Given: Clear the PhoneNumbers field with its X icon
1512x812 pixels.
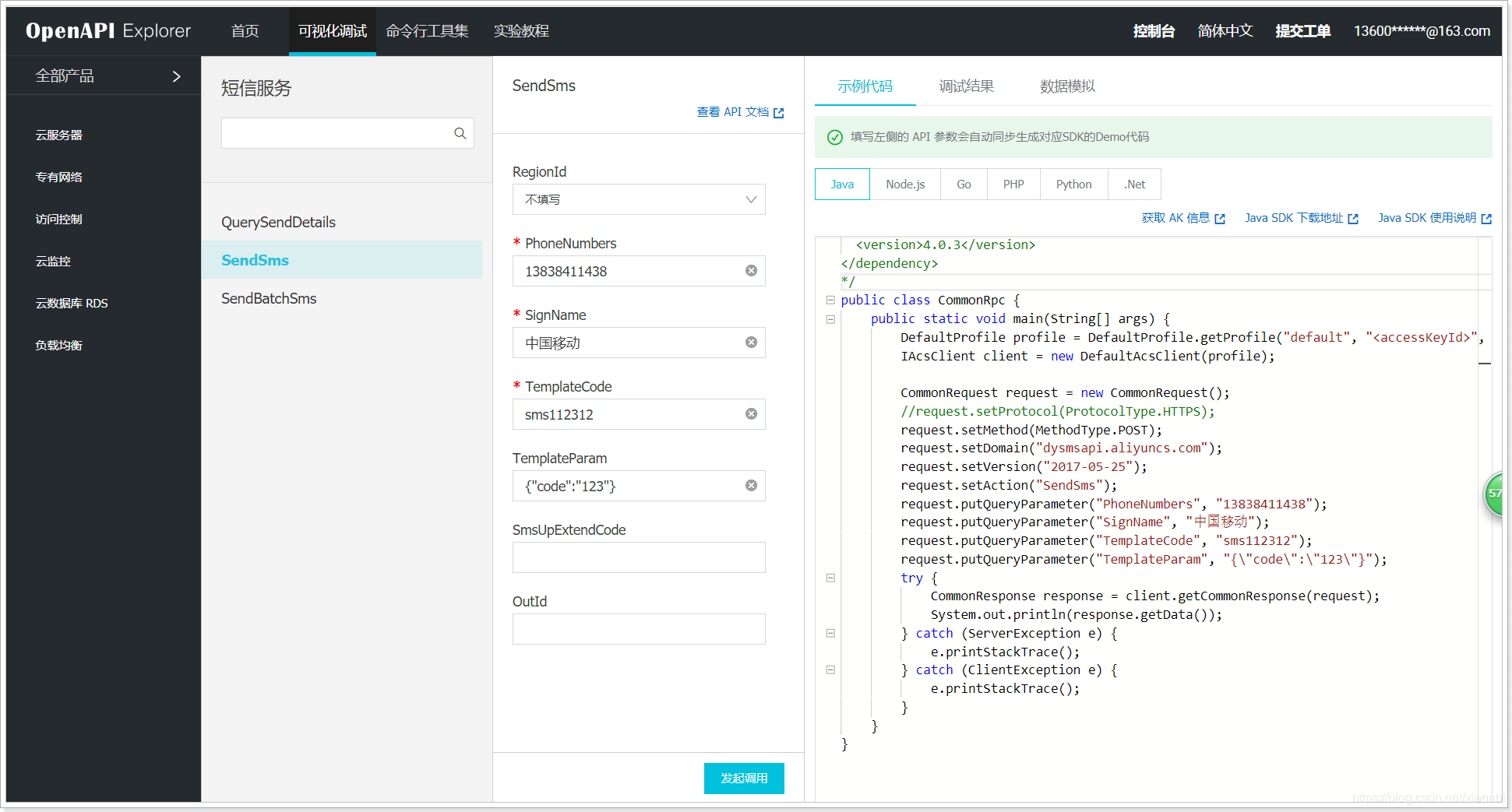Looking at the screenshot, I should pos(751,271).
